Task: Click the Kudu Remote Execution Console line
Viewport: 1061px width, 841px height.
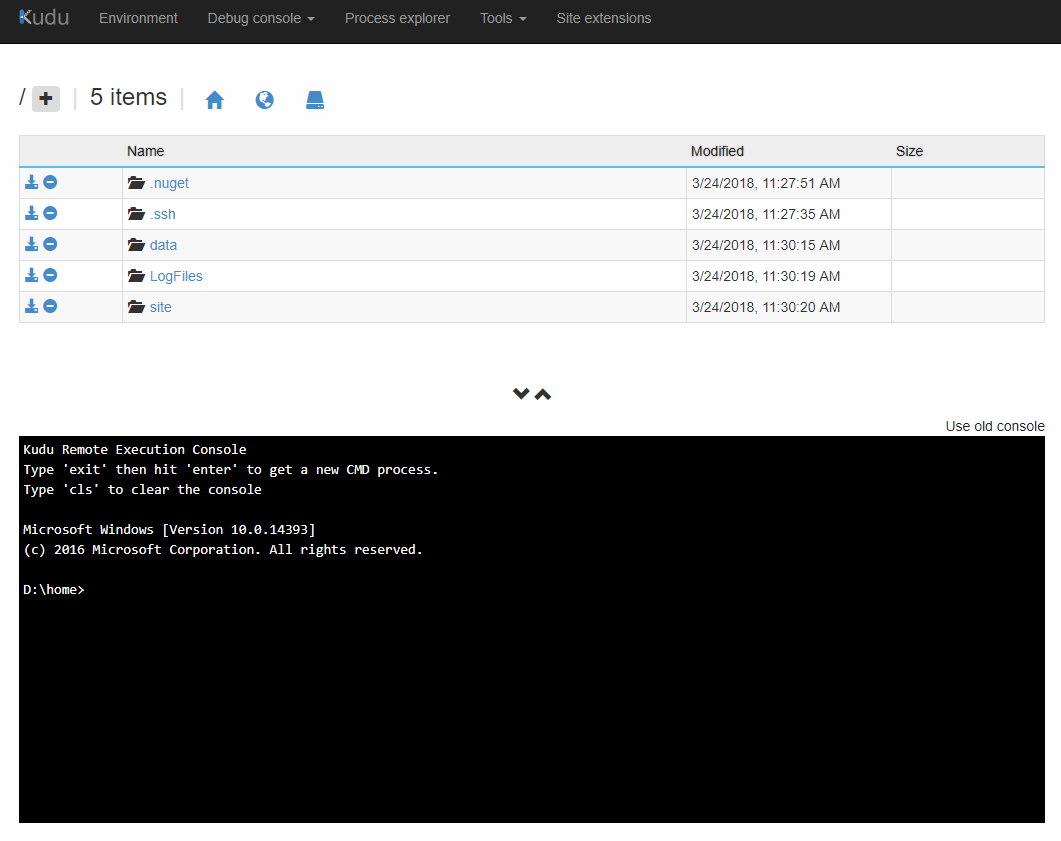Action: pos(135,449)
